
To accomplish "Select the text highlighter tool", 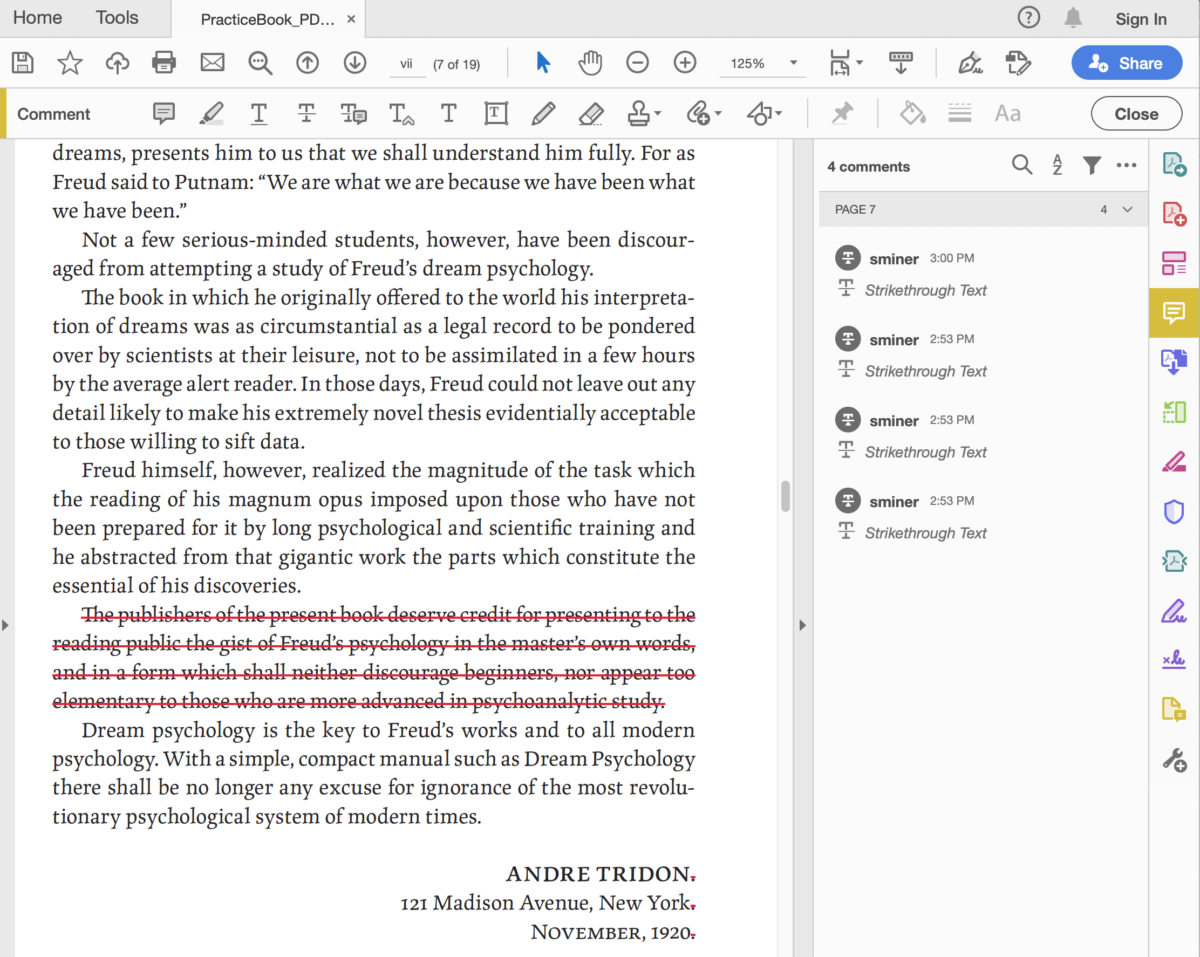I will [211, 113].
